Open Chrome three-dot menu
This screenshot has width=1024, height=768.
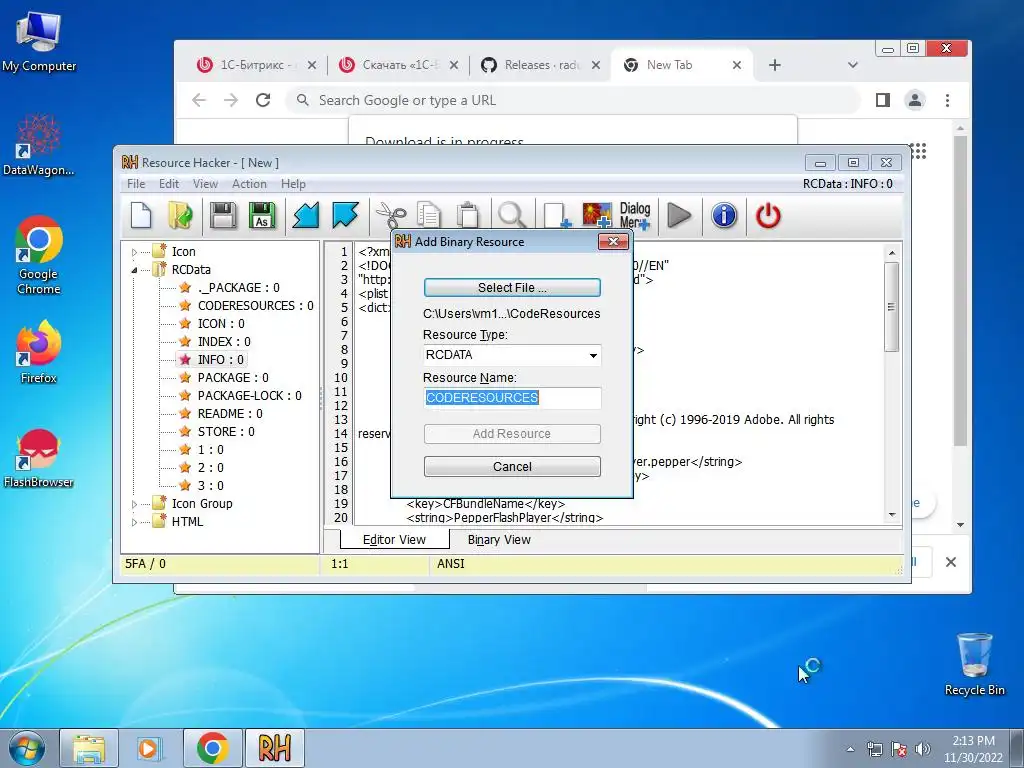pyautogui.click(x=948, y=100)
